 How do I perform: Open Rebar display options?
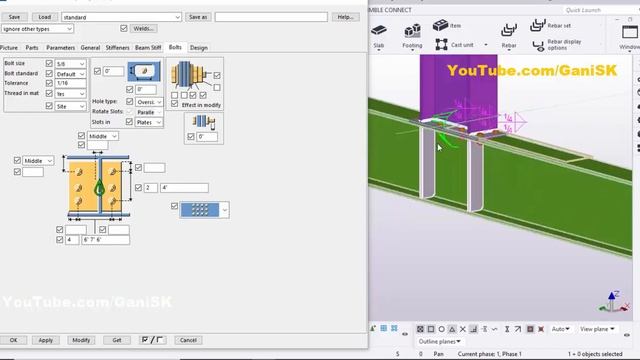click(557, 45)
